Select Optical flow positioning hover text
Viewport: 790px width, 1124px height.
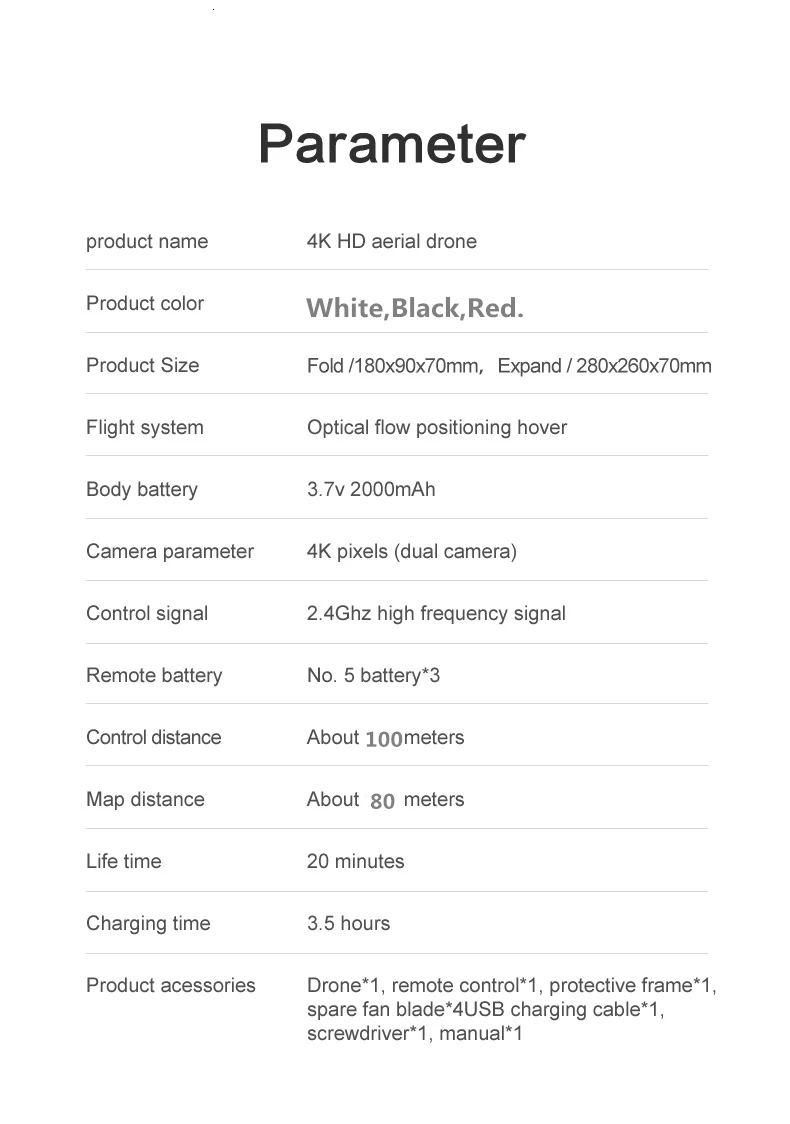[x=437, y=428]
